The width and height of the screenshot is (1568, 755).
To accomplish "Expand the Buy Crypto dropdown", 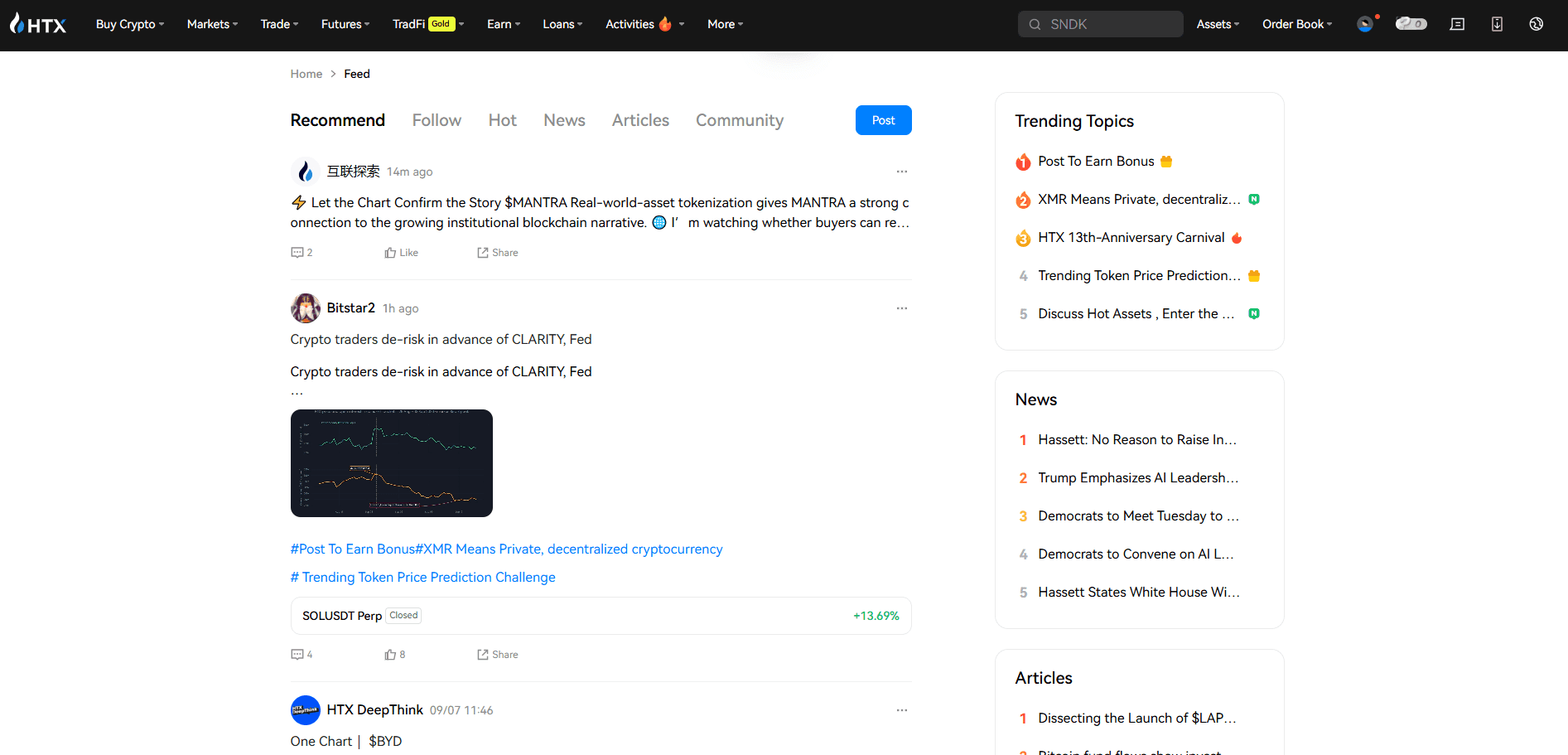I will (x=130, y=24).
